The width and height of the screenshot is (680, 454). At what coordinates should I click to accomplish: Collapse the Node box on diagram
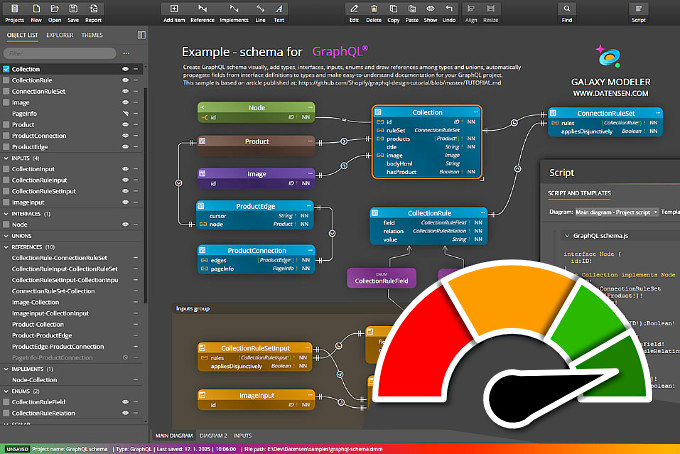tap(310, 107)
